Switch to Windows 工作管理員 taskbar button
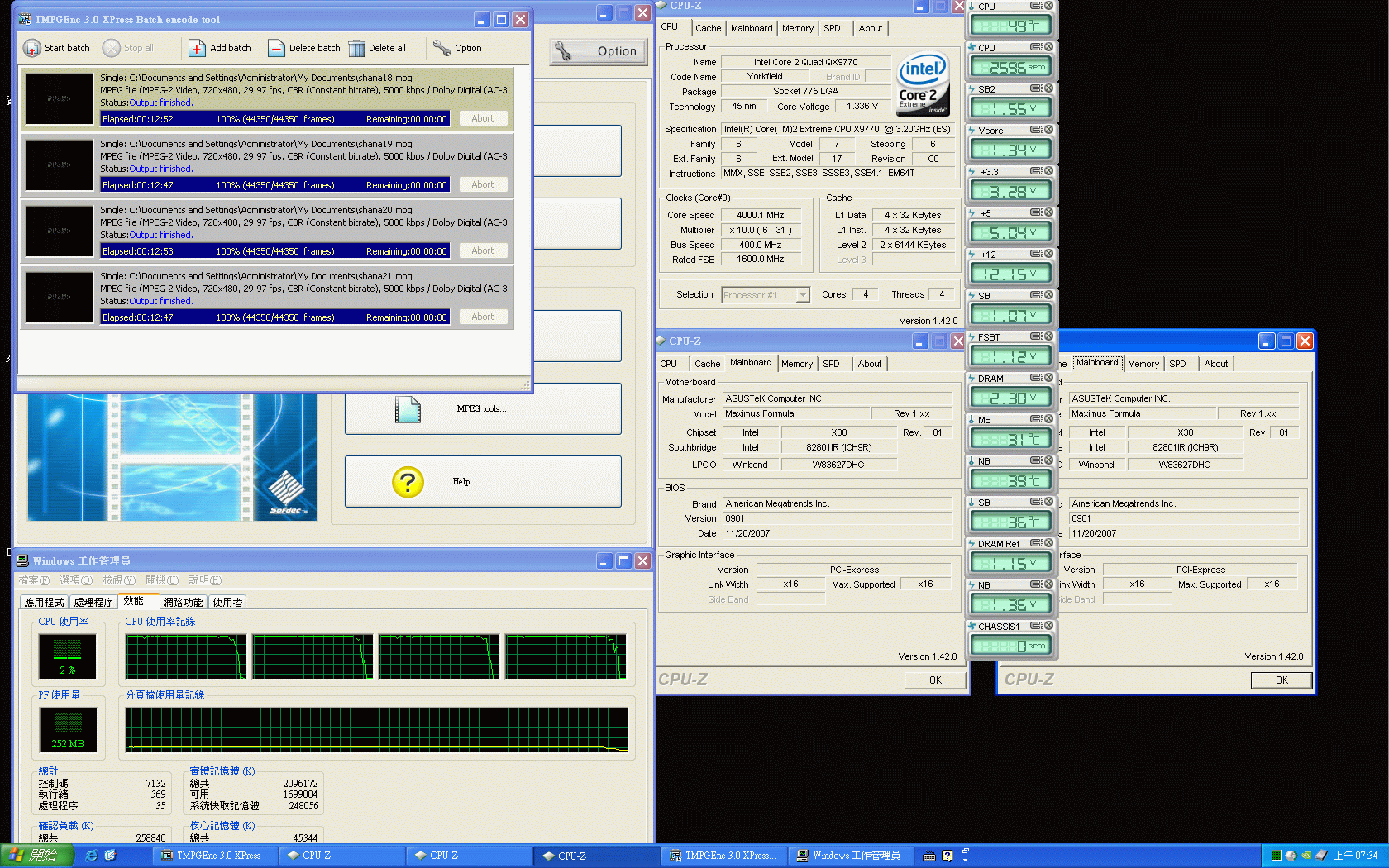This screenshot has width=1389, height=868. 852,856
